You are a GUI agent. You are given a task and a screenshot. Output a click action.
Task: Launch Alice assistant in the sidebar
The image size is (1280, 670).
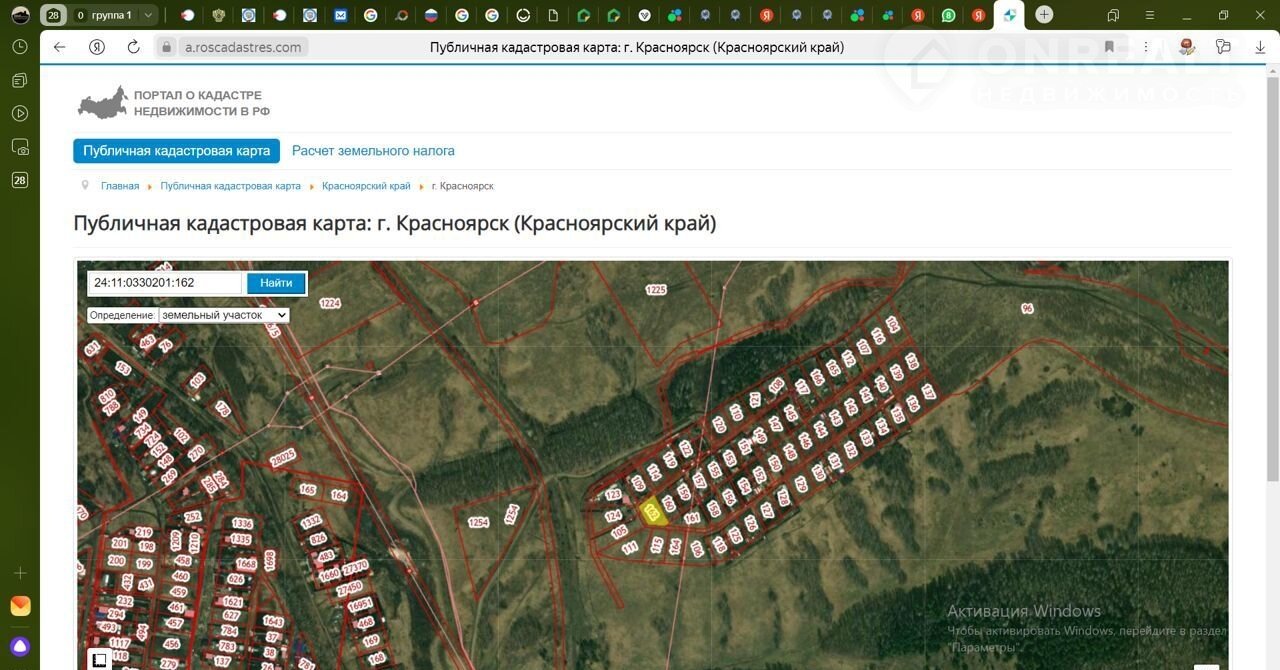(20, 646)
